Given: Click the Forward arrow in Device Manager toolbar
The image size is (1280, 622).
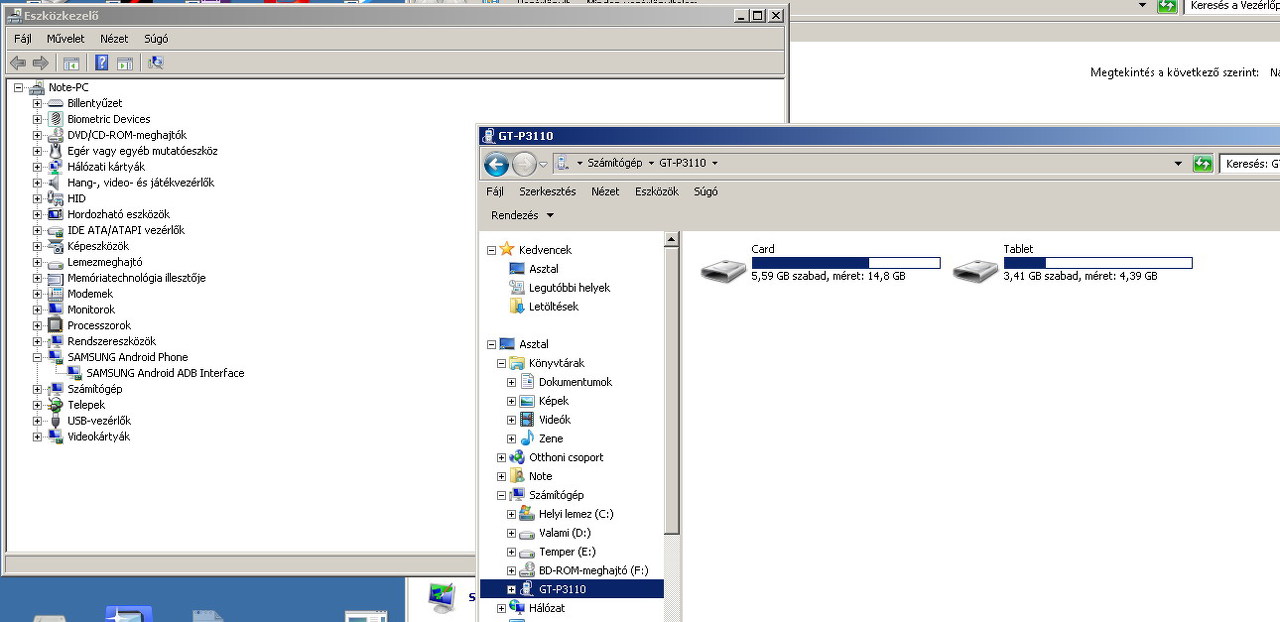Looking at the screenshot, I should (40, 63).
